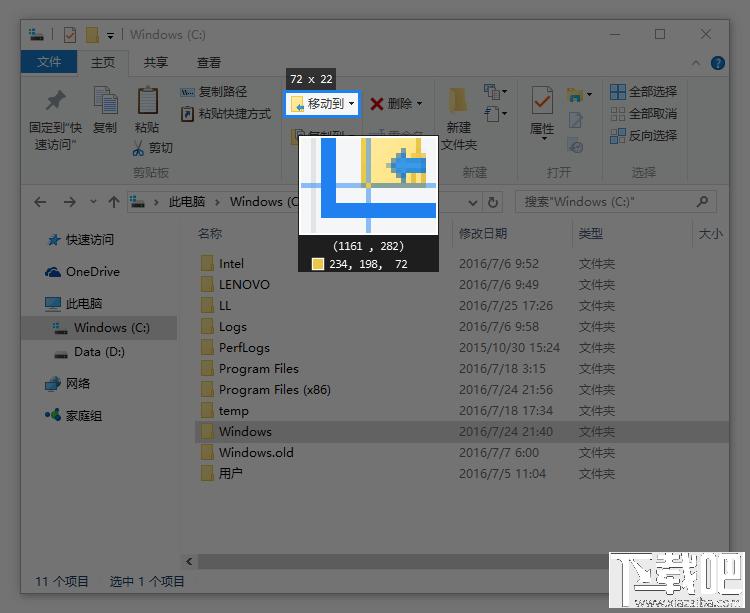Viewport: 750px width, 613px height.
Task: Click the Edit icon in Open group
Action: tap(575, 120)
